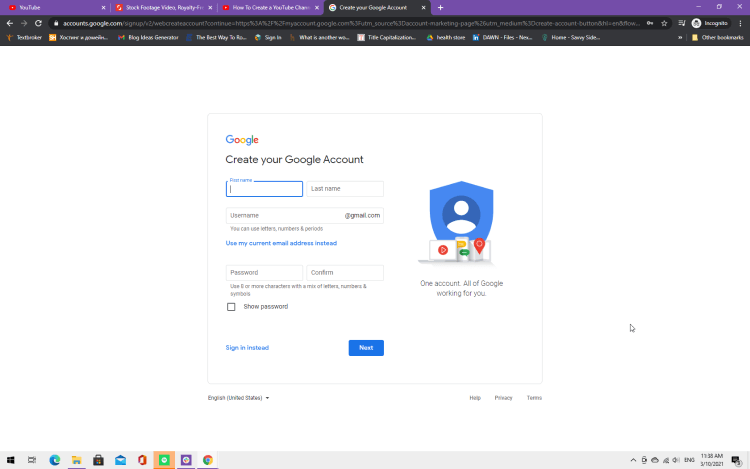Screen dimensions: 750x469
Task: Open the Other bookmarks folder
Action: 717,37
